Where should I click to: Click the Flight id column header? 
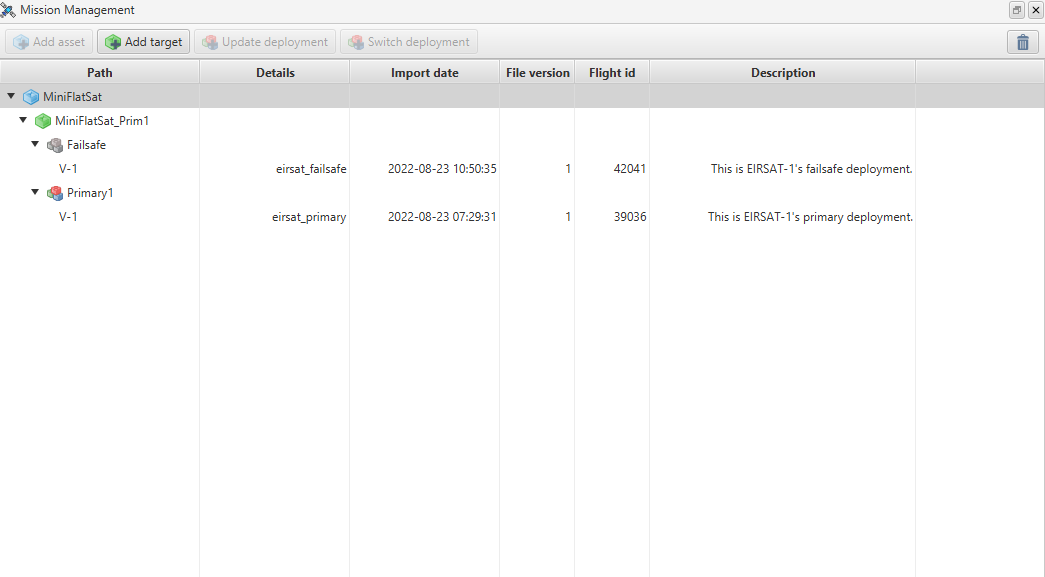[x=612, y=73]
